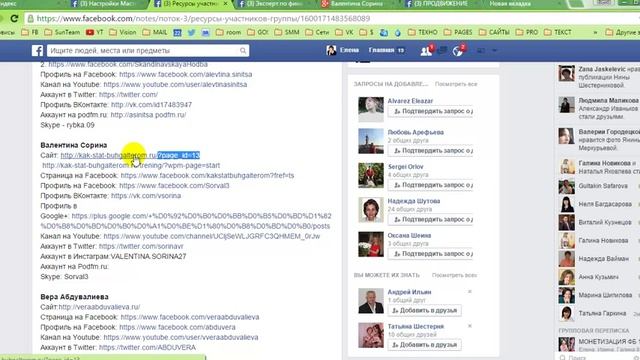Close the Ресурсы участников tab
The width and height of the screenshot is (640, 360).
click(226, 4)
